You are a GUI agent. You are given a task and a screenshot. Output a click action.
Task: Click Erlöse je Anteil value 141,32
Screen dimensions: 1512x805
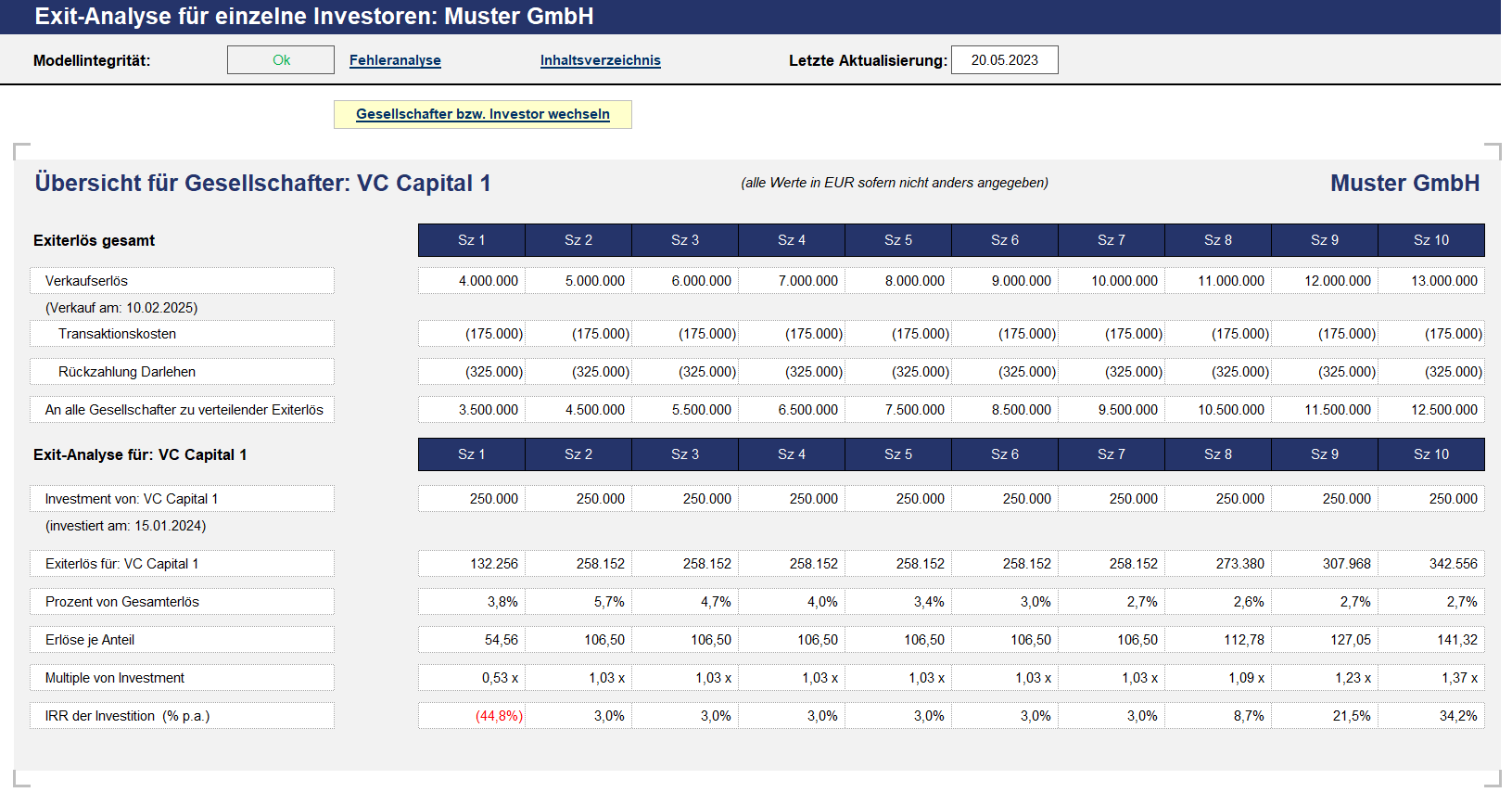tap(1431, 640)
